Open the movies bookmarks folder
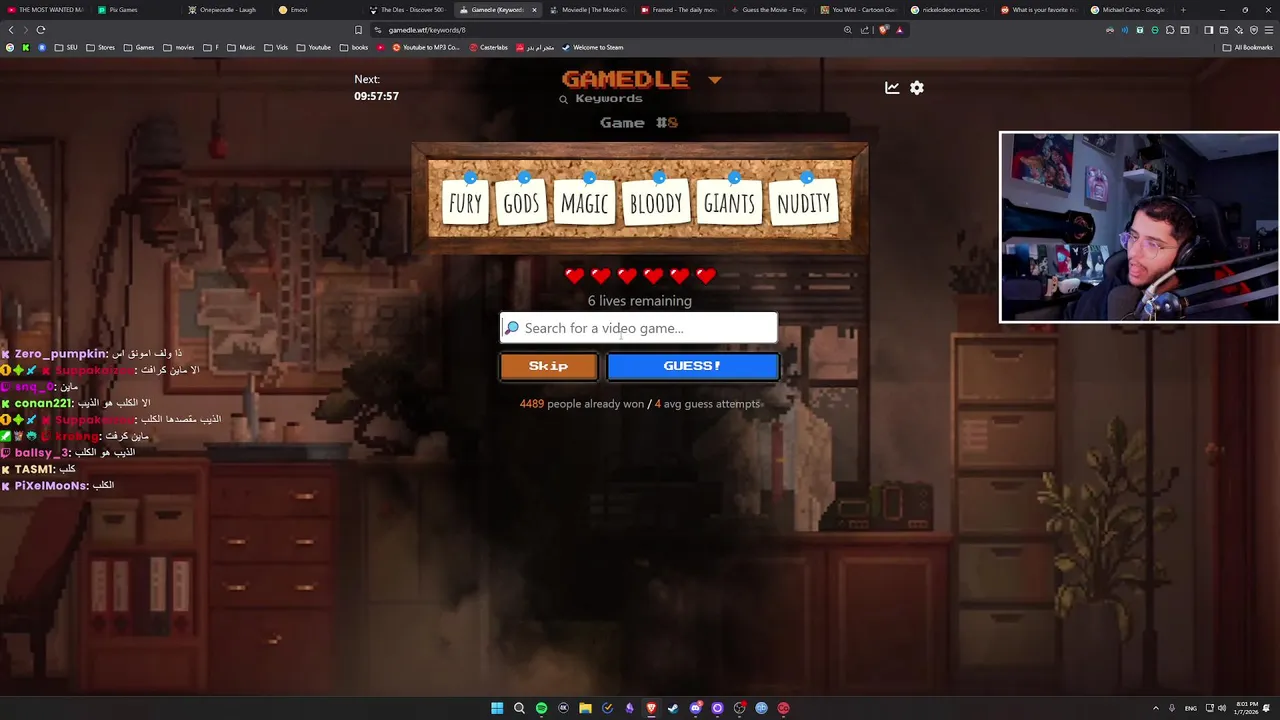Image resolution: width=1280 pixels, height=720 pixels. 179,47
